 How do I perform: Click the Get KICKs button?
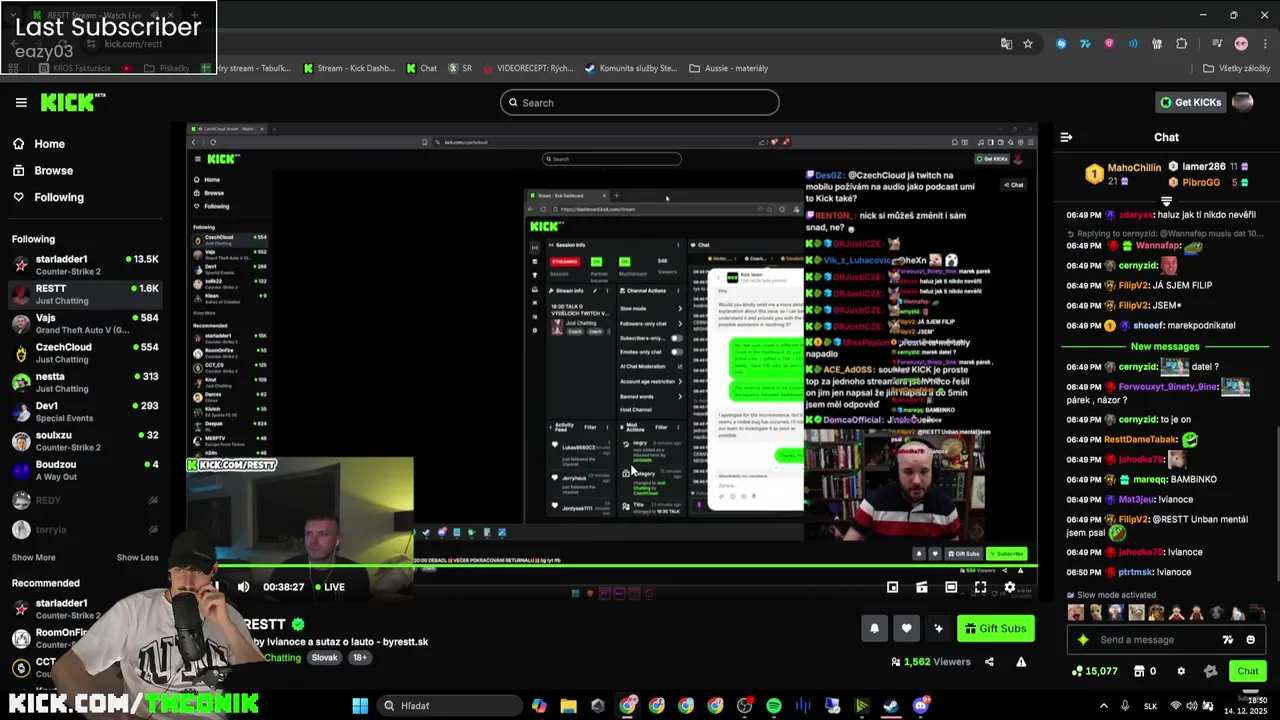coord(1191,102)
